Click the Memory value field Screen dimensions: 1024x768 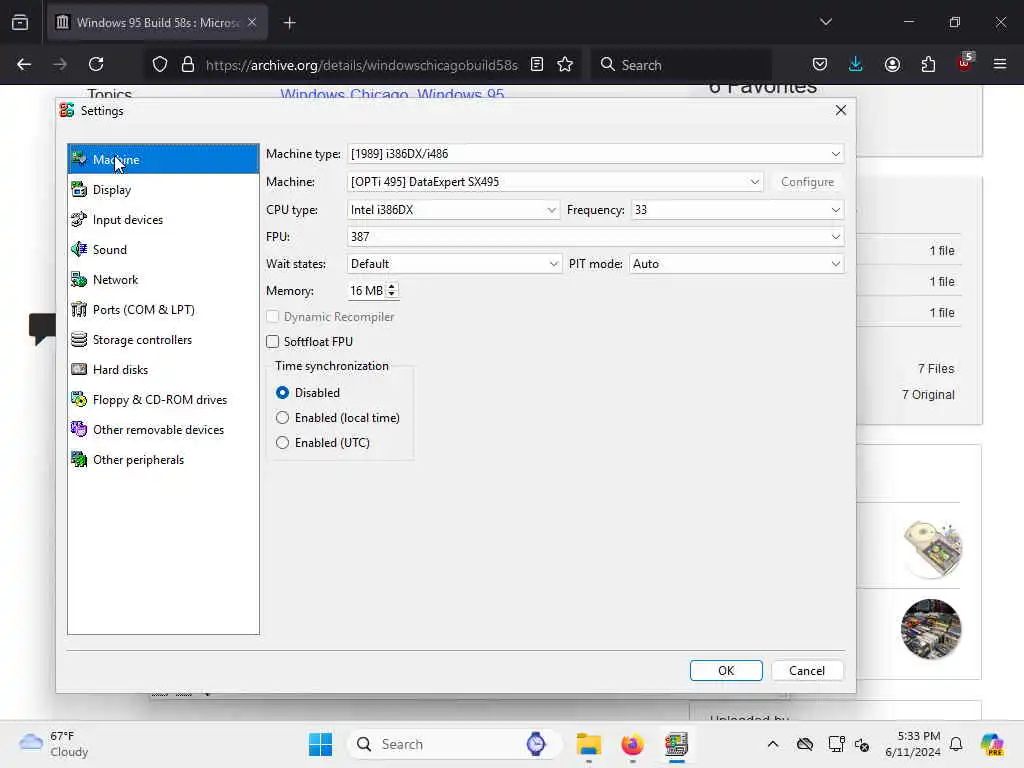[366, 291]
